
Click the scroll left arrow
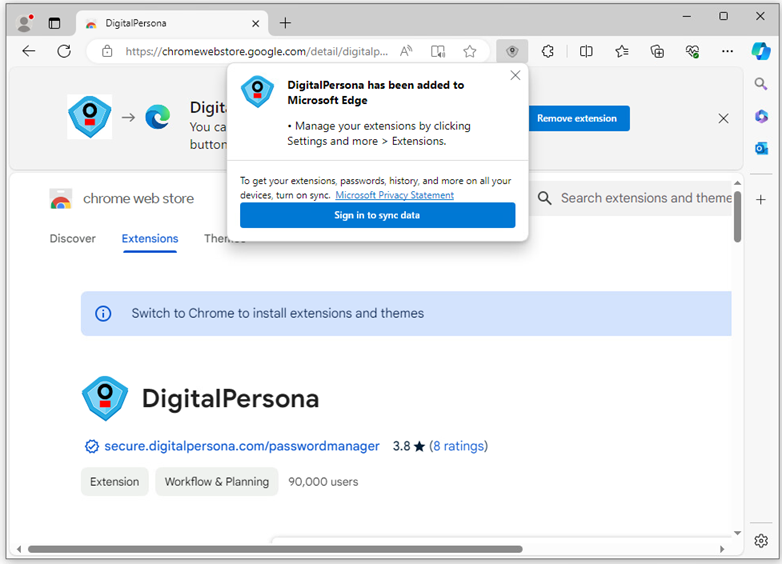19,549
